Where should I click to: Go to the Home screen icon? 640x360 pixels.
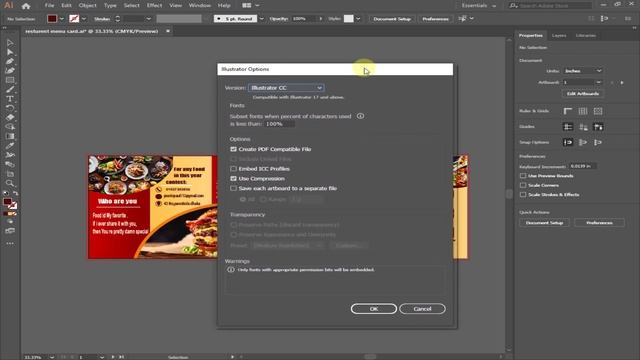(26, 6)
